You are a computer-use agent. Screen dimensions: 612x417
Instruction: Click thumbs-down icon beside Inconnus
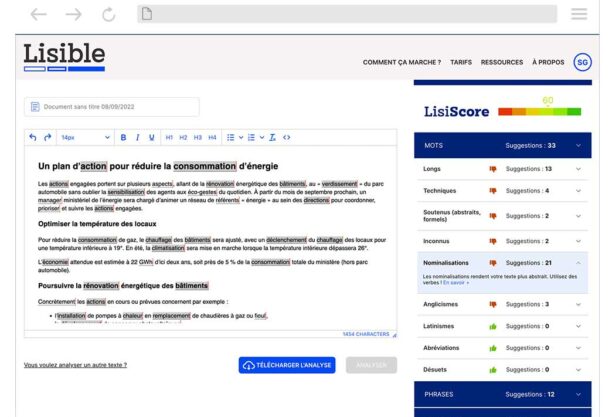[493, 241]
